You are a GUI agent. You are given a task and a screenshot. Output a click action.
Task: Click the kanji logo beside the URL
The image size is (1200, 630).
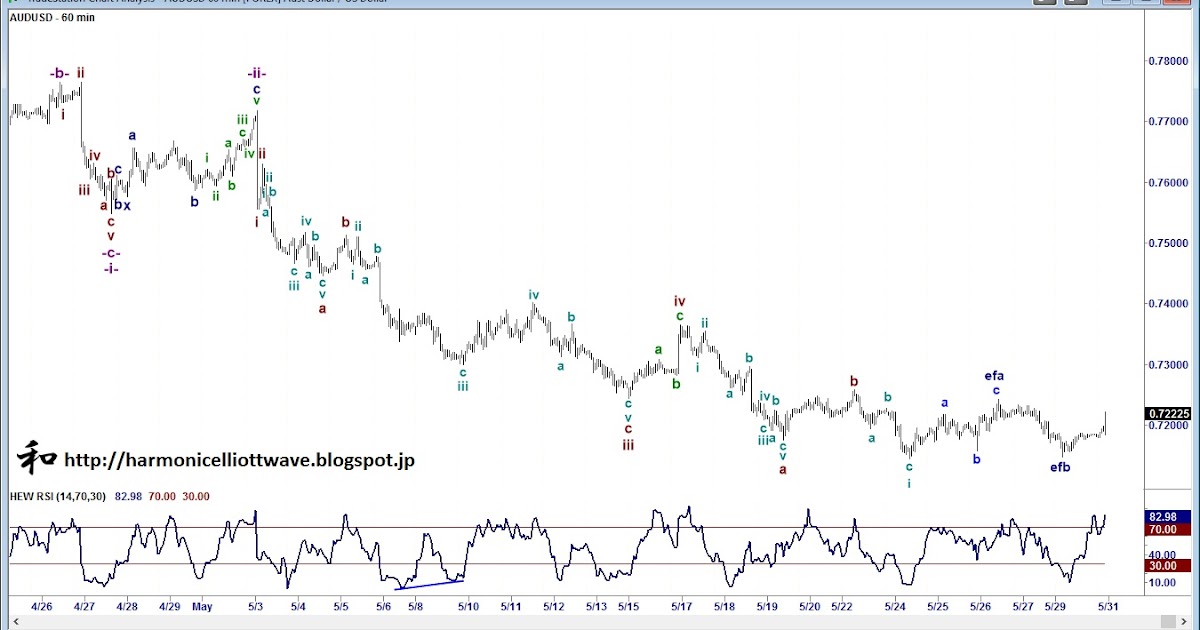pyautogui.click(x=35, y=458)
